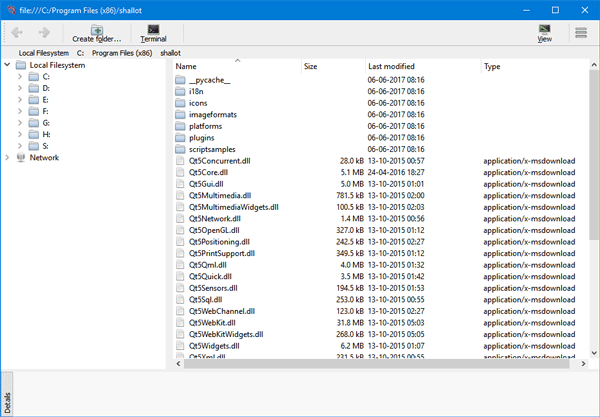The height and width of the screenshot is (417, 600).
Task: Expand the C: drive tree node
Action: pyautogui.click(x=20, y=77)
